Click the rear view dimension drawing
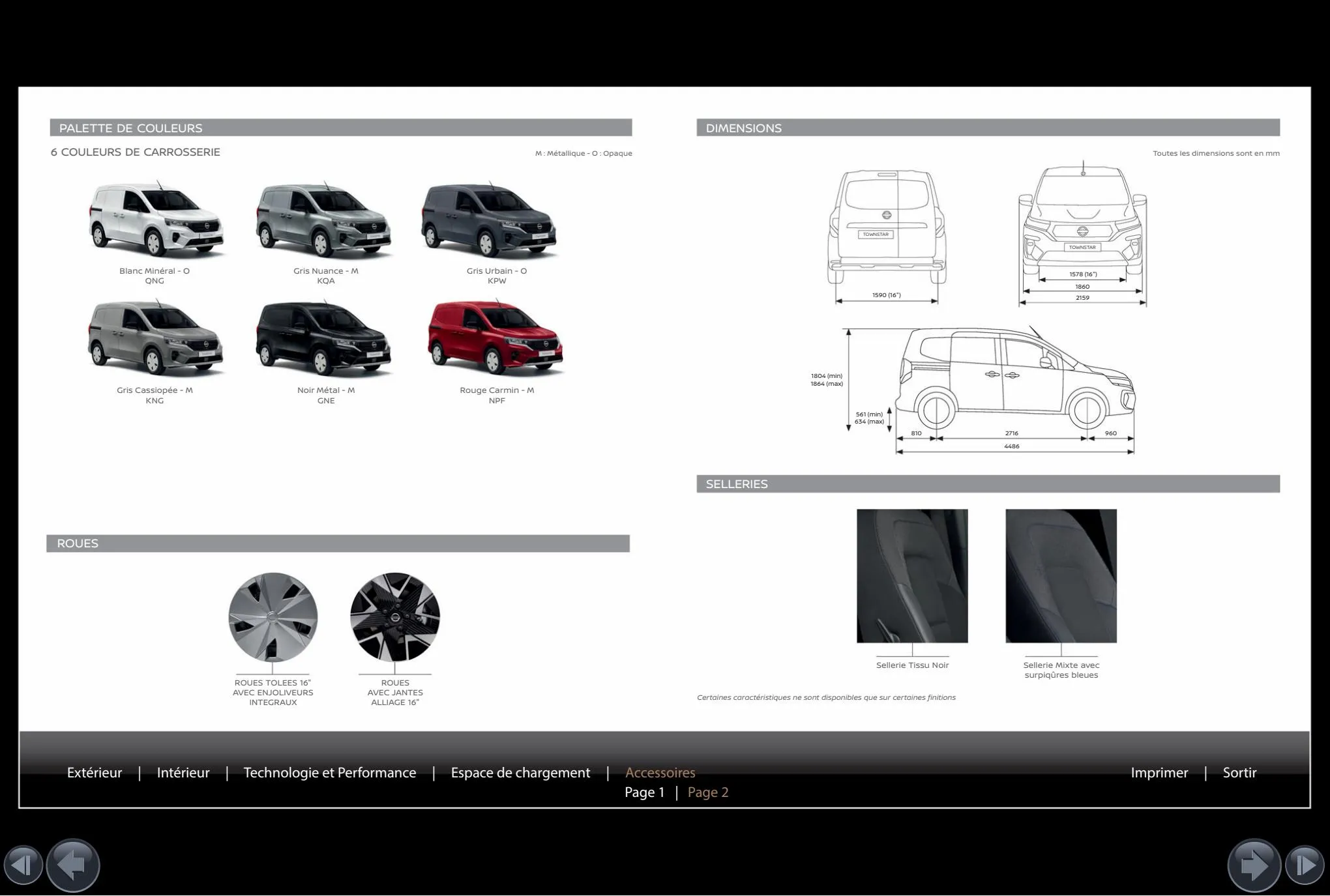The height and width of the screenshot is (896, 1330). click(x=887, y=237)
